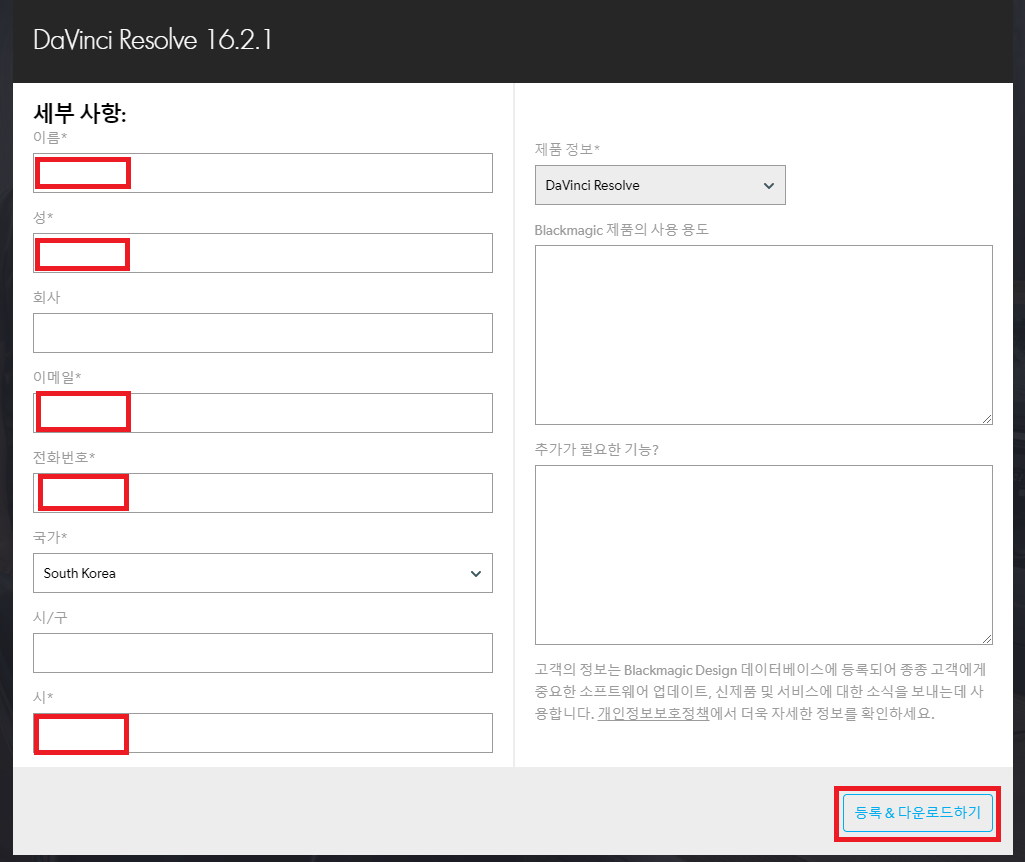Open the 개인정보보호정책 privacy policy link
This screenshot has height=862, width=1025.
(653, 713)
